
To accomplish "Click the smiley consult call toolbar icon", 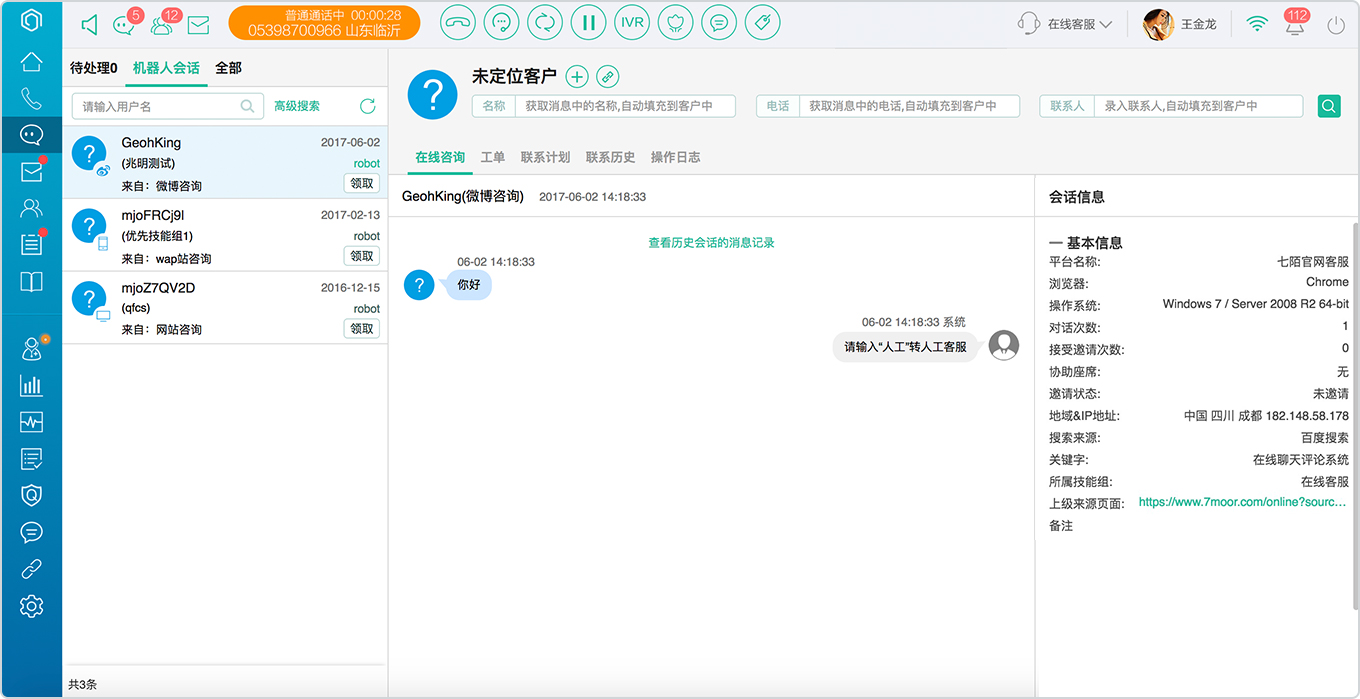I will tap(501, 23).
